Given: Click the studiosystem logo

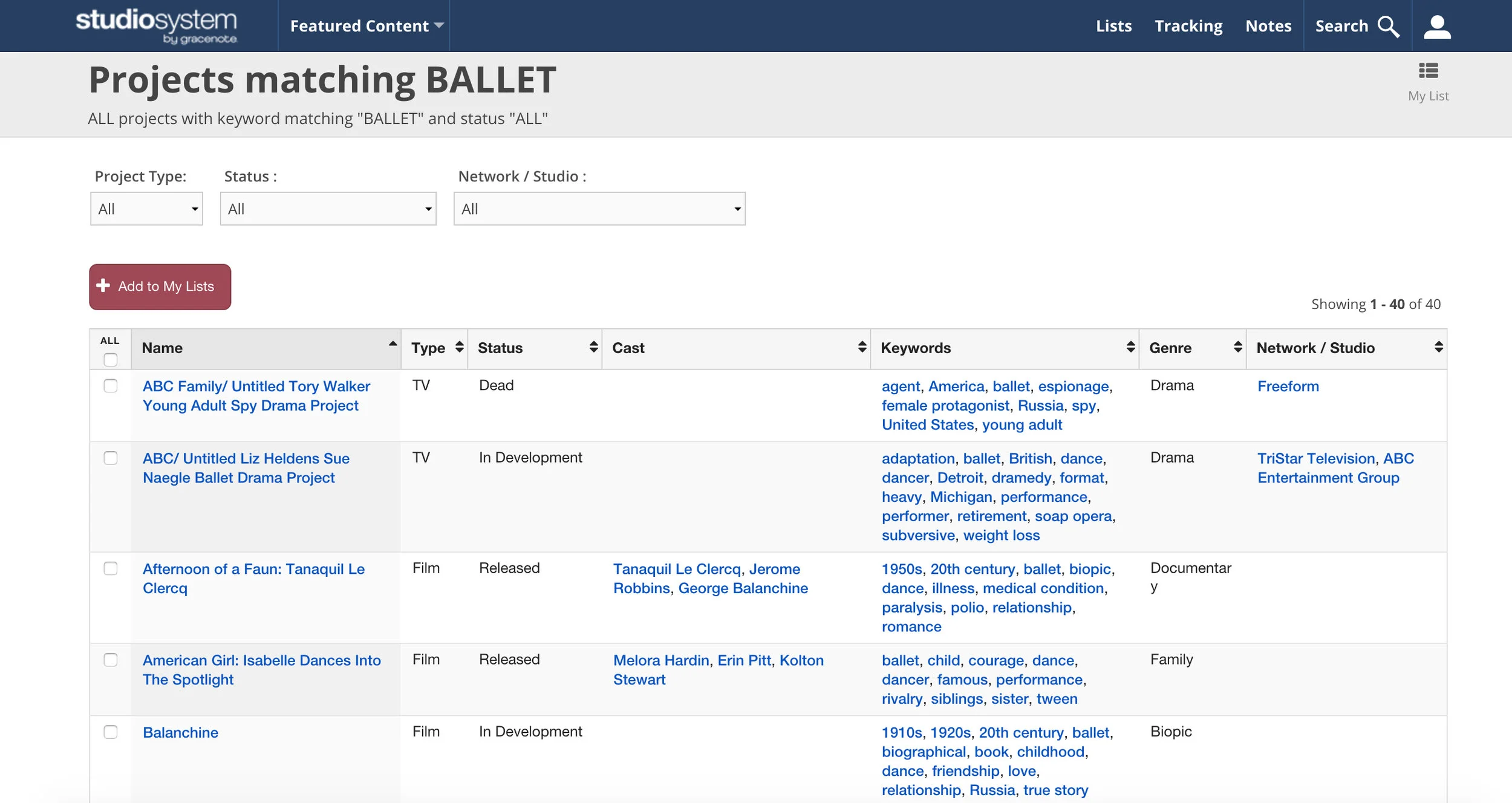Looking at the screenshot, I should (x=157, y=26).
